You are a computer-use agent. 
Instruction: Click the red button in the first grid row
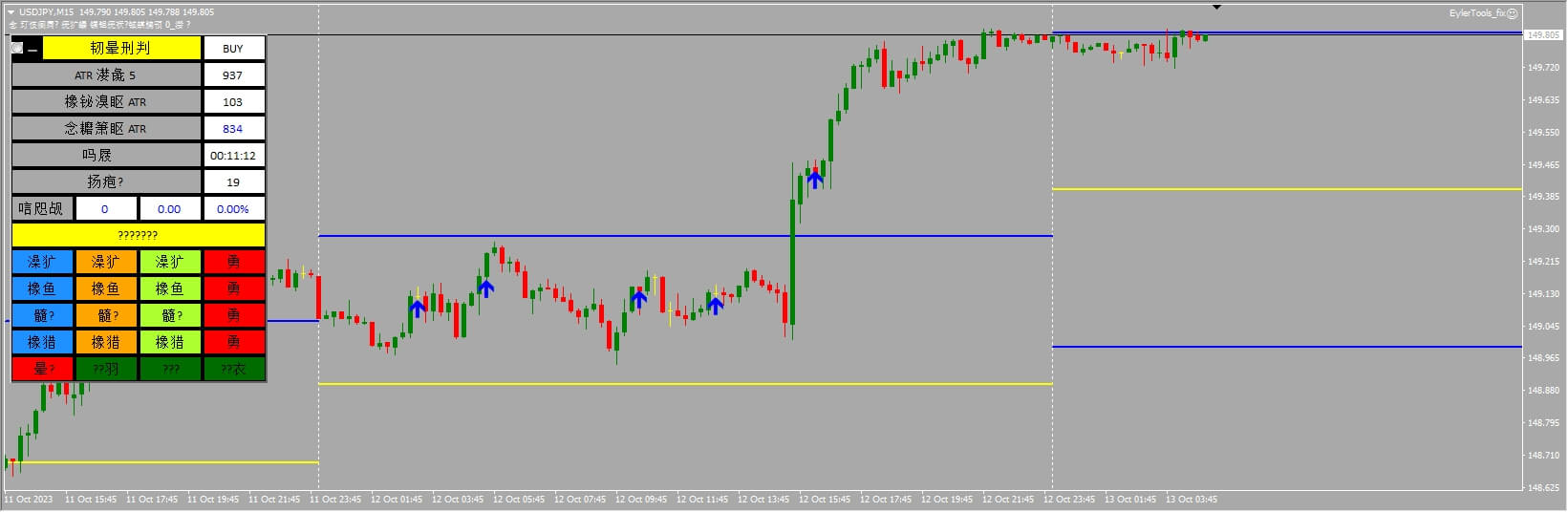pyautogui.click(x=234, y=262)
